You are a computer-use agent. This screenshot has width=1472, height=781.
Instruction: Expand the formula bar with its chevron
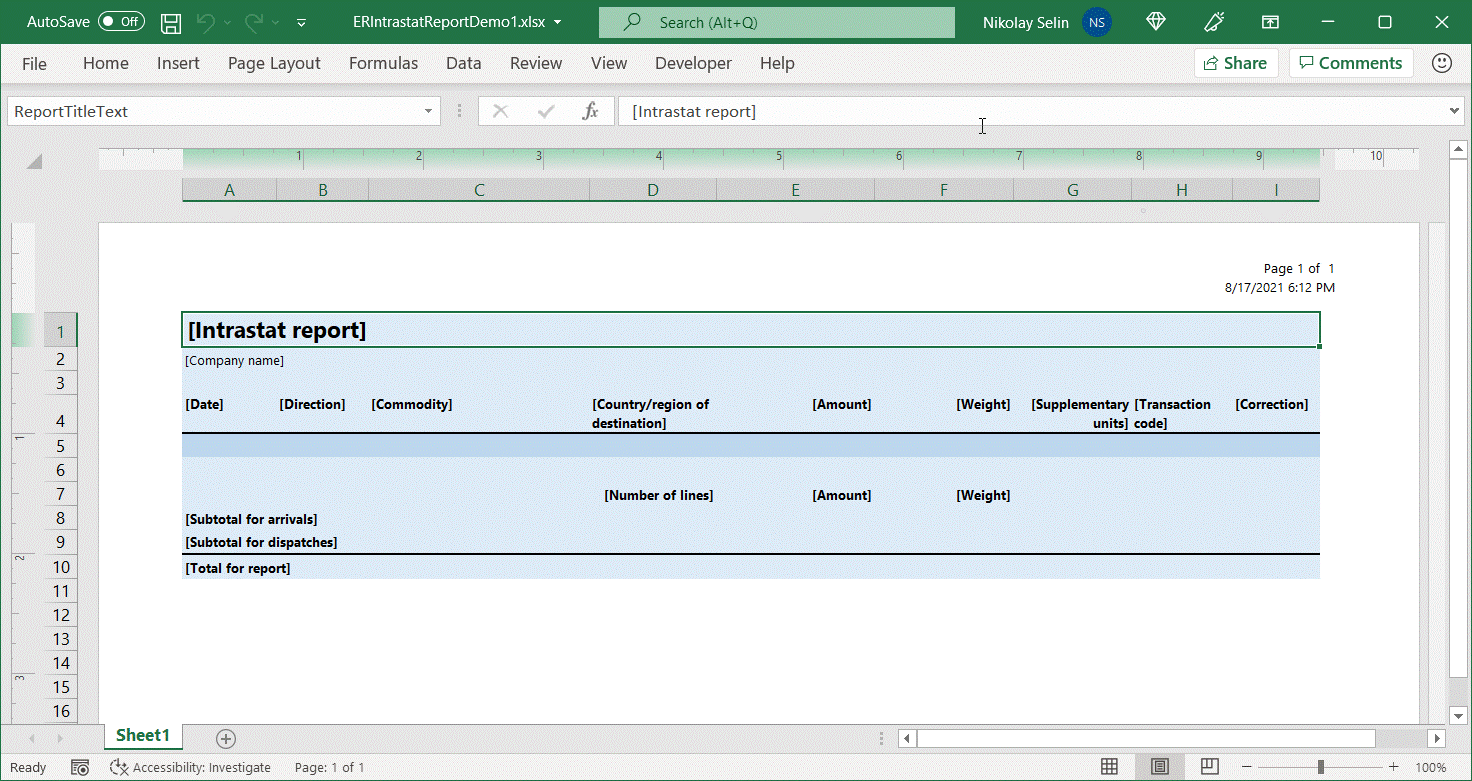[x=1453, y=111]
